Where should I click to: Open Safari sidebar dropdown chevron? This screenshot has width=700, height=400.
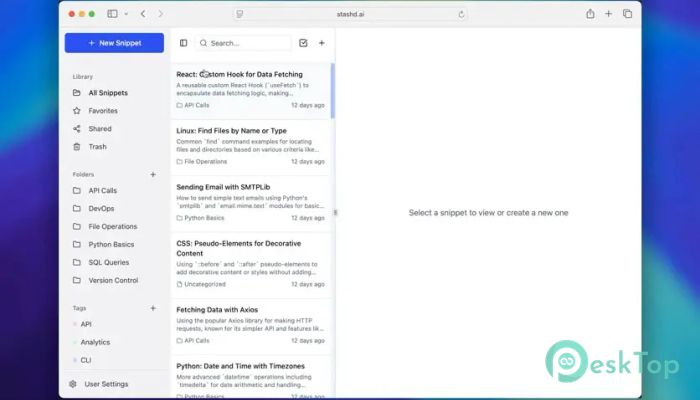[x=126, y=14]
